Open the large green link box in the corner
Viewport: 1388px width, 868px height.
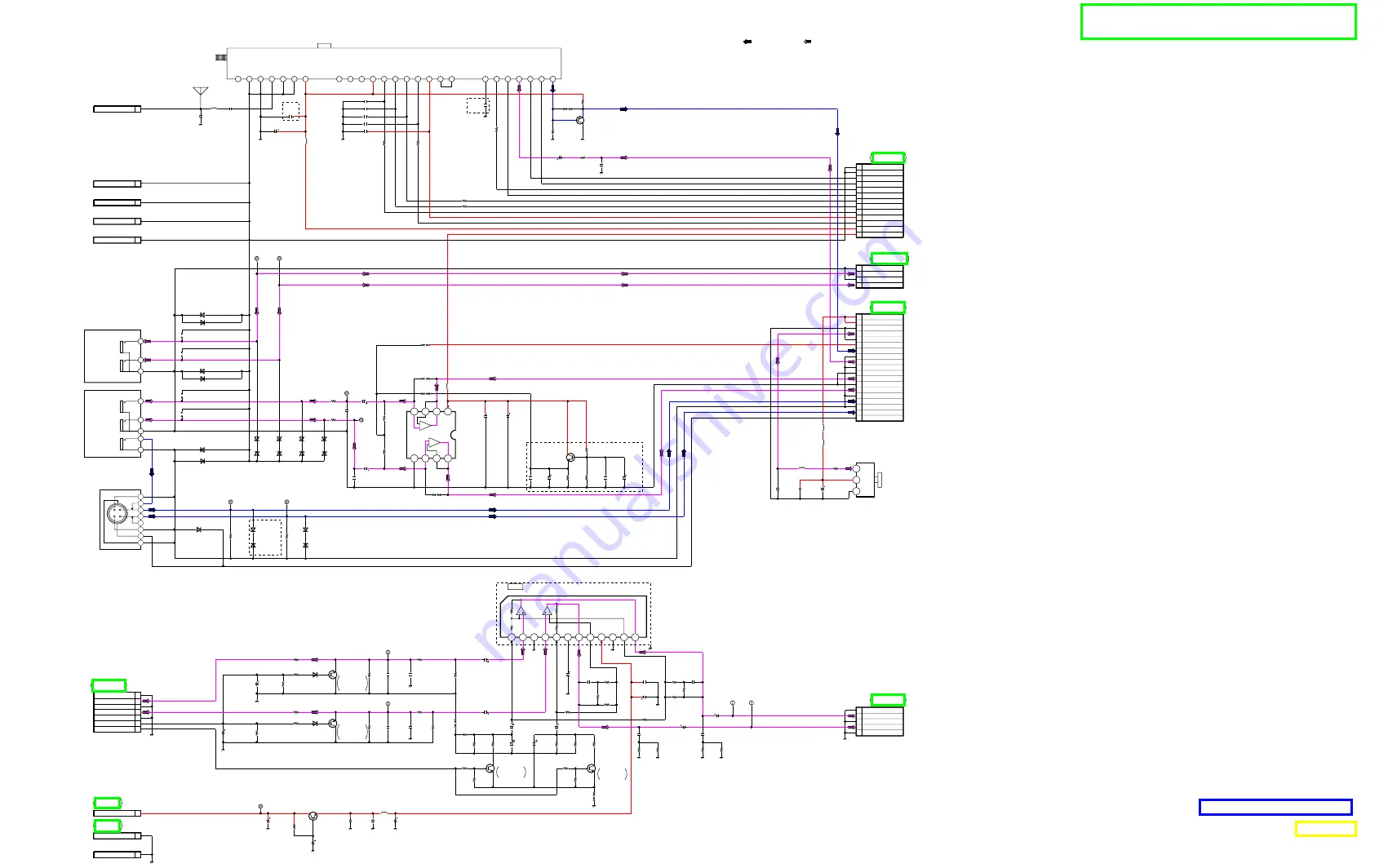point(1218,21)
